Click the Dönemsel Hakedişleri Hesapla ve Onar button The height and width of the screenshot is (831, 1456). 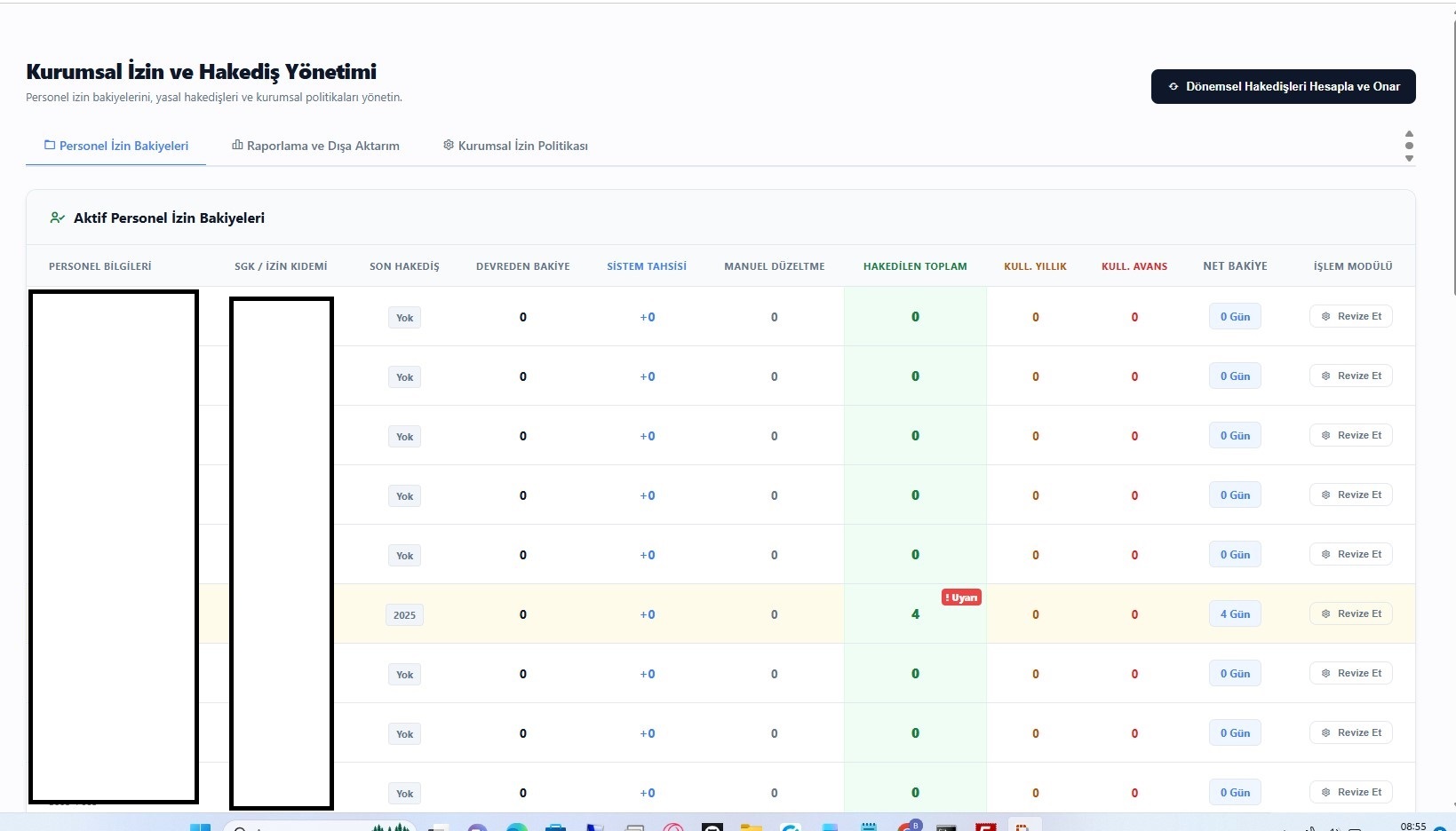click(x=1283, y=86)
